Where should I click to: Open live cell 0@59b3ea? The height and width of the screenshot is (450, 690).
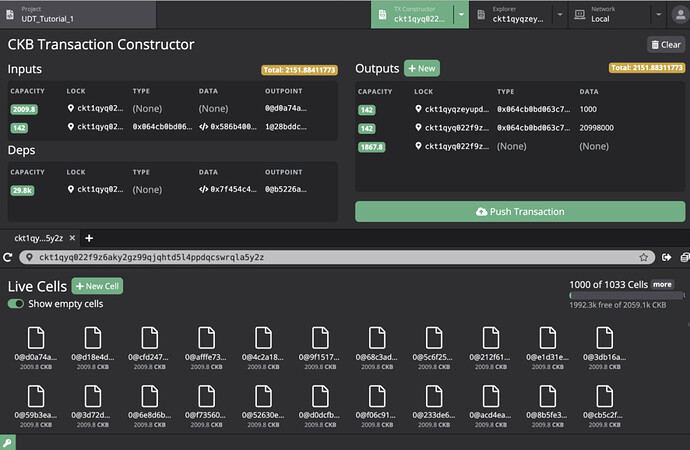pyautogui.click(x=36, y=406)
